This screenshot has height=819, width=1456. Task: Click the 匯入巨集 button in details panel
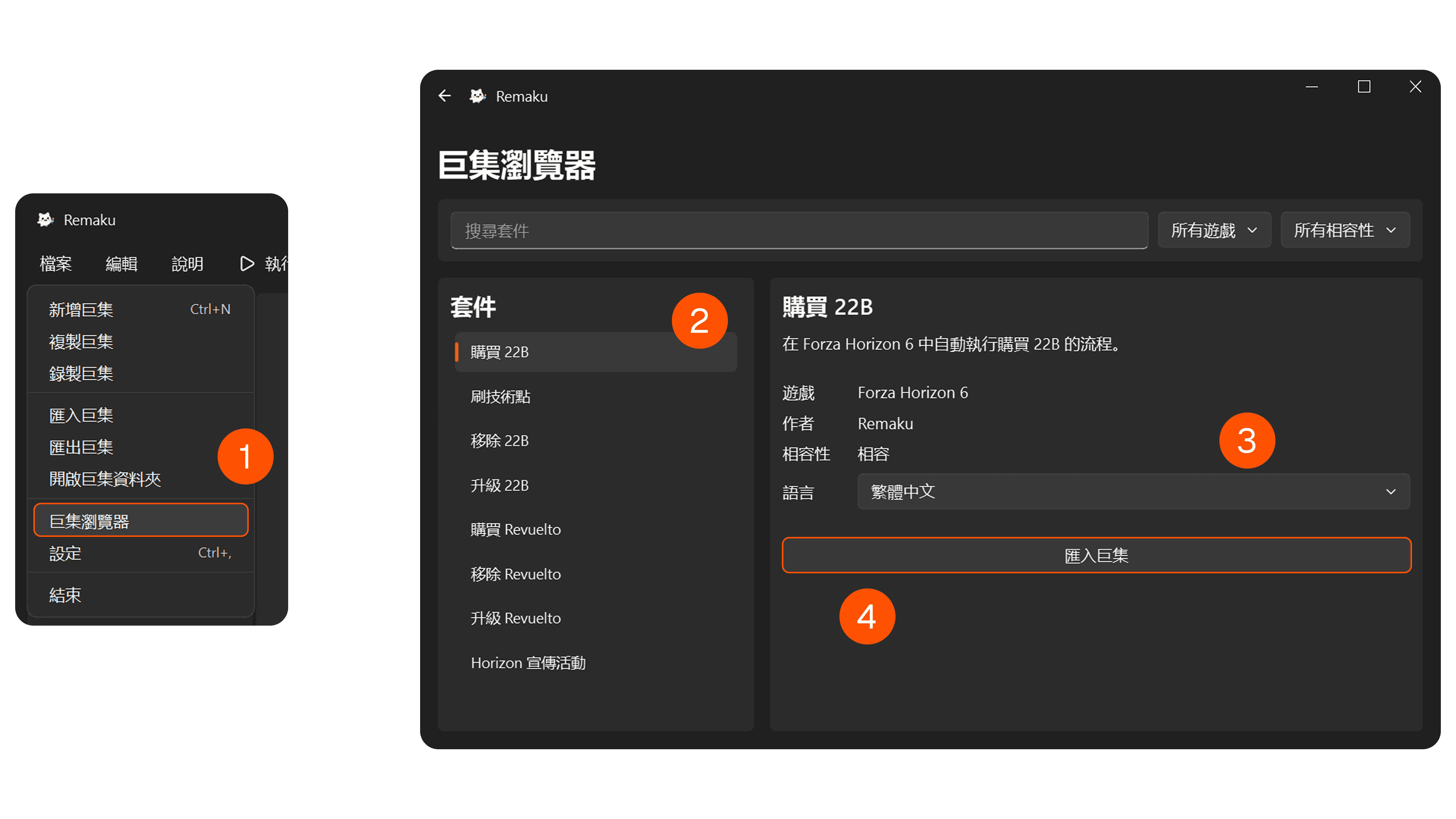tap(1097, 555)
